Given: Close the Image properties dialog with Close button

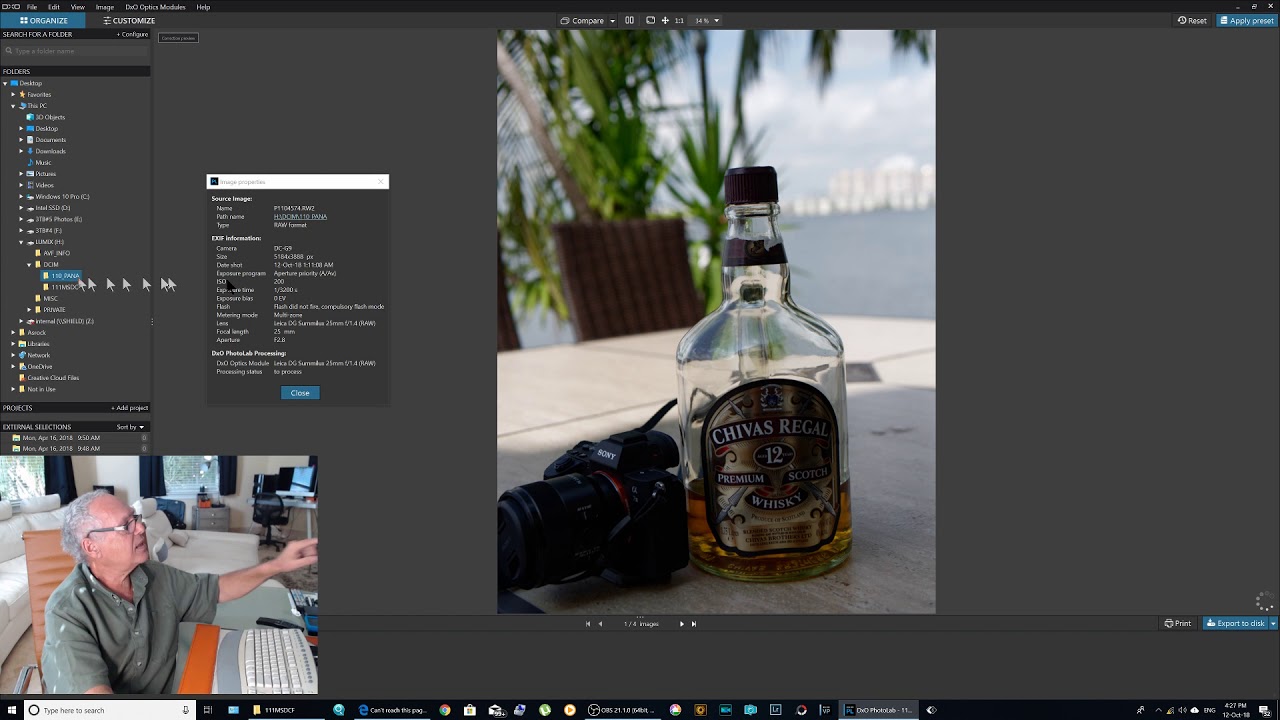Looking at the screenshot, I should [300, 393].
